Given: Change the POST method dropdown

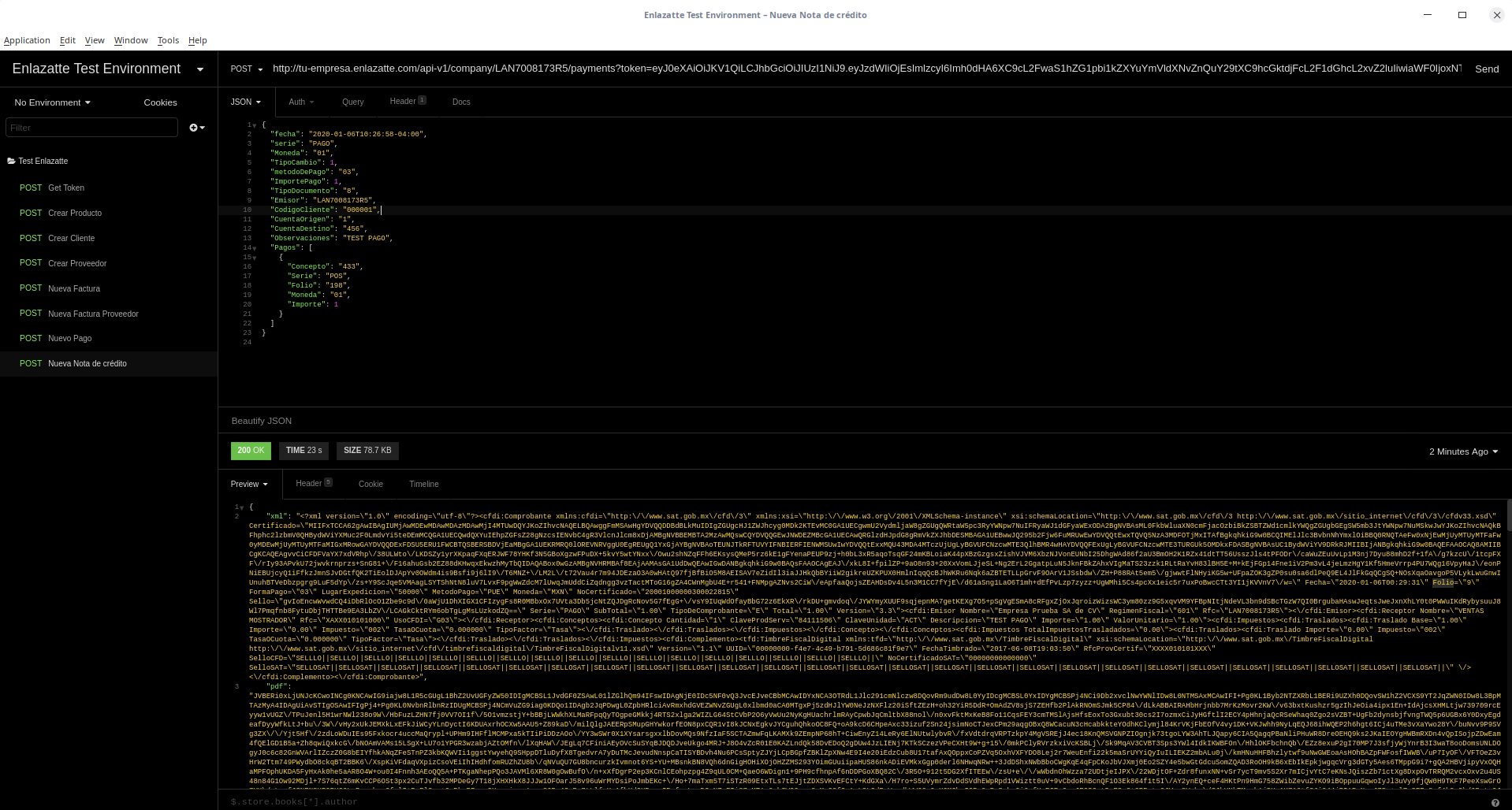Looking at the screenshot, I should (x=246, y=69).
